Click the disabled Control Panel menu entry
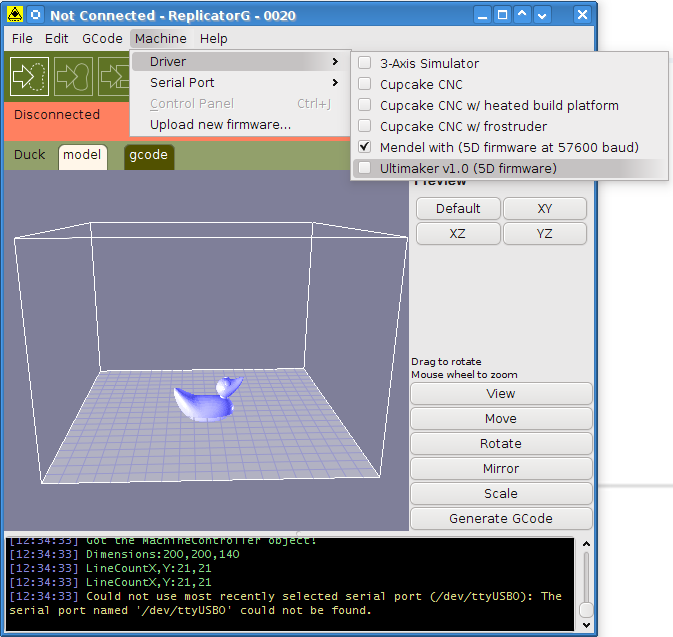 click(x=240, y=103)
